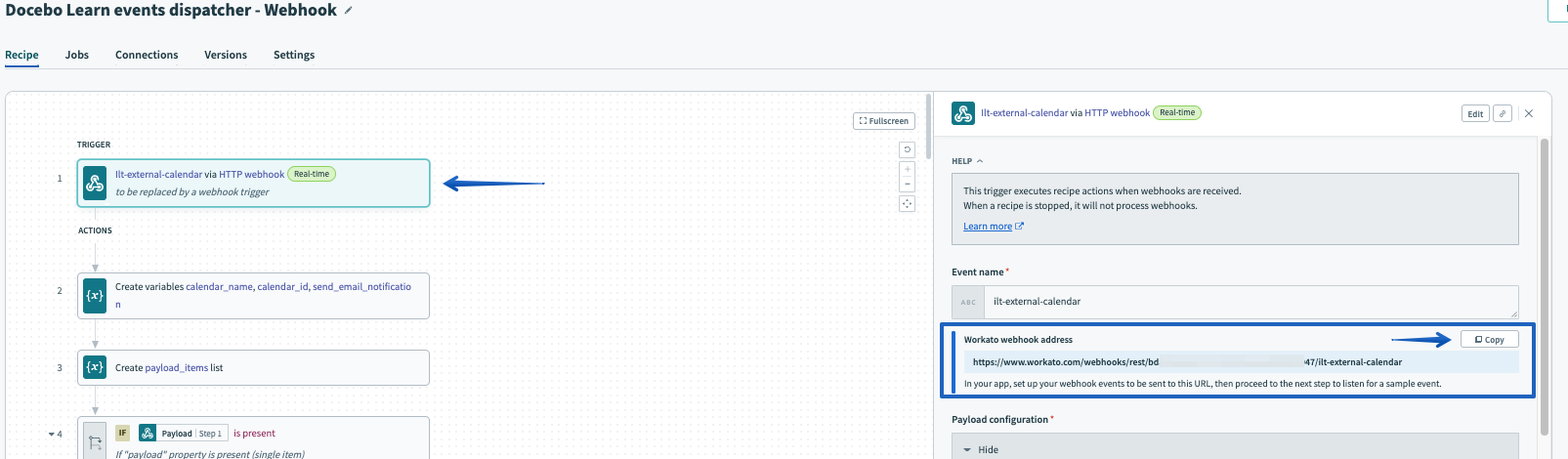
Task: Switch to the Recipe tab
Action: coord(21,55)
